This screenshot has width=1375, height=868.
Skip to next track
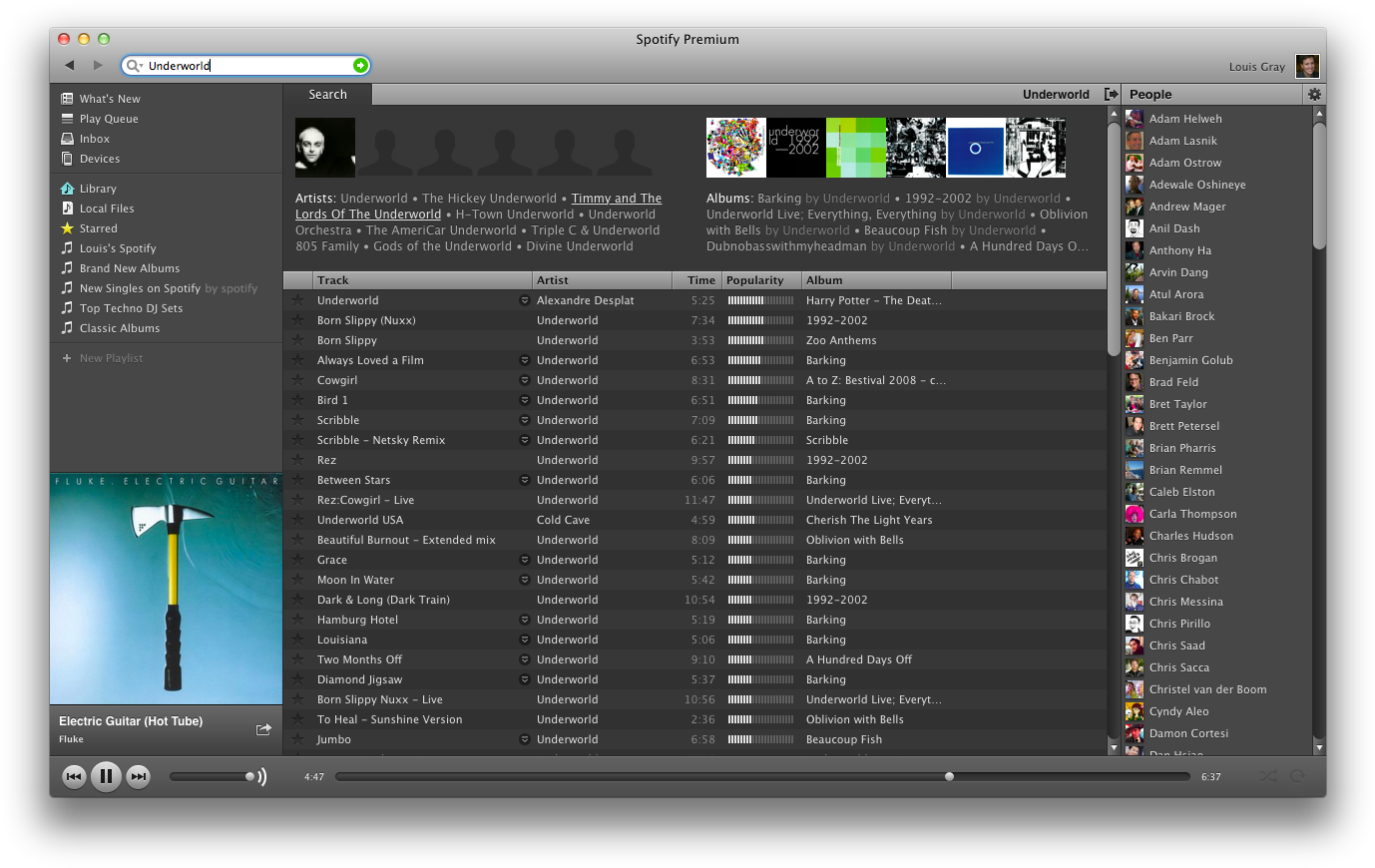coord(139,776)
